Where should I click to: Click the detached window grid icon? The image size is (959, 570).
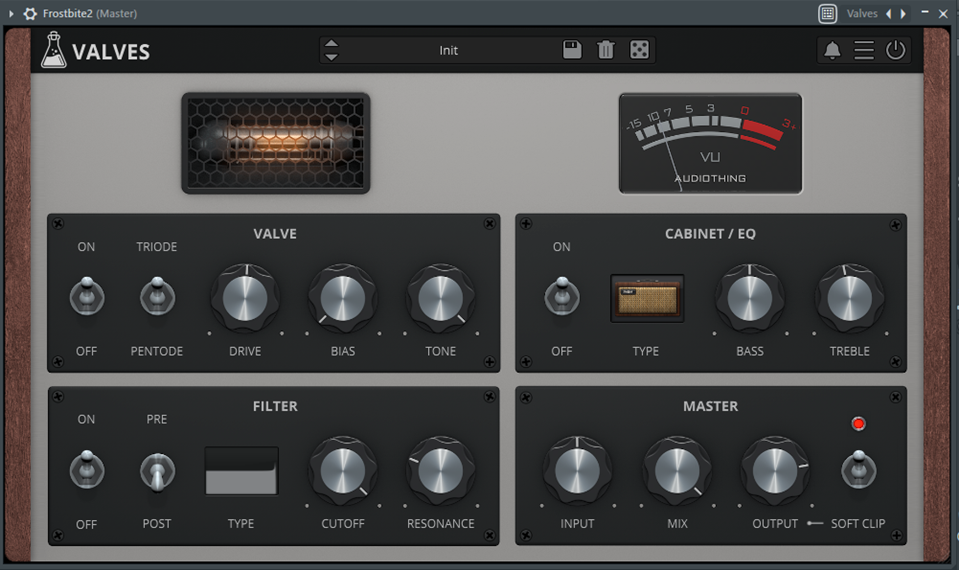click(x=828, y=13)
